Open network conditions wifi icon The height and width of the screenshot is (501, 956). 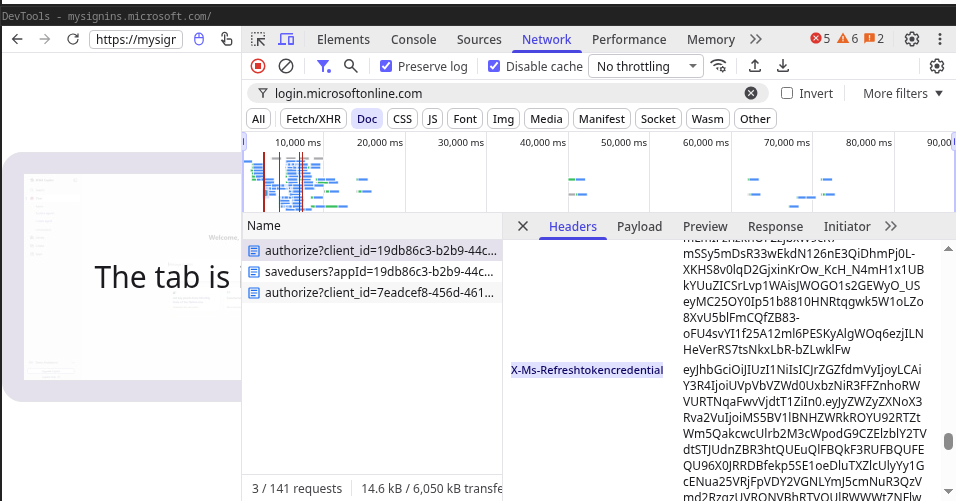click(718, 66)
